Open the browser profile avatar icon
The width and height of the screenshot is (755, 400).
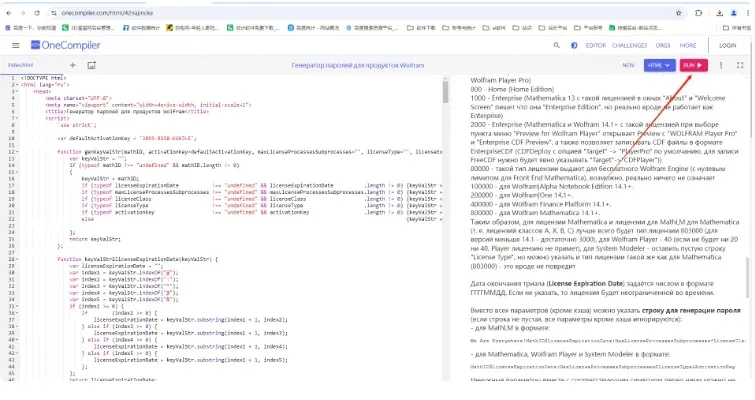pos(733,13)
